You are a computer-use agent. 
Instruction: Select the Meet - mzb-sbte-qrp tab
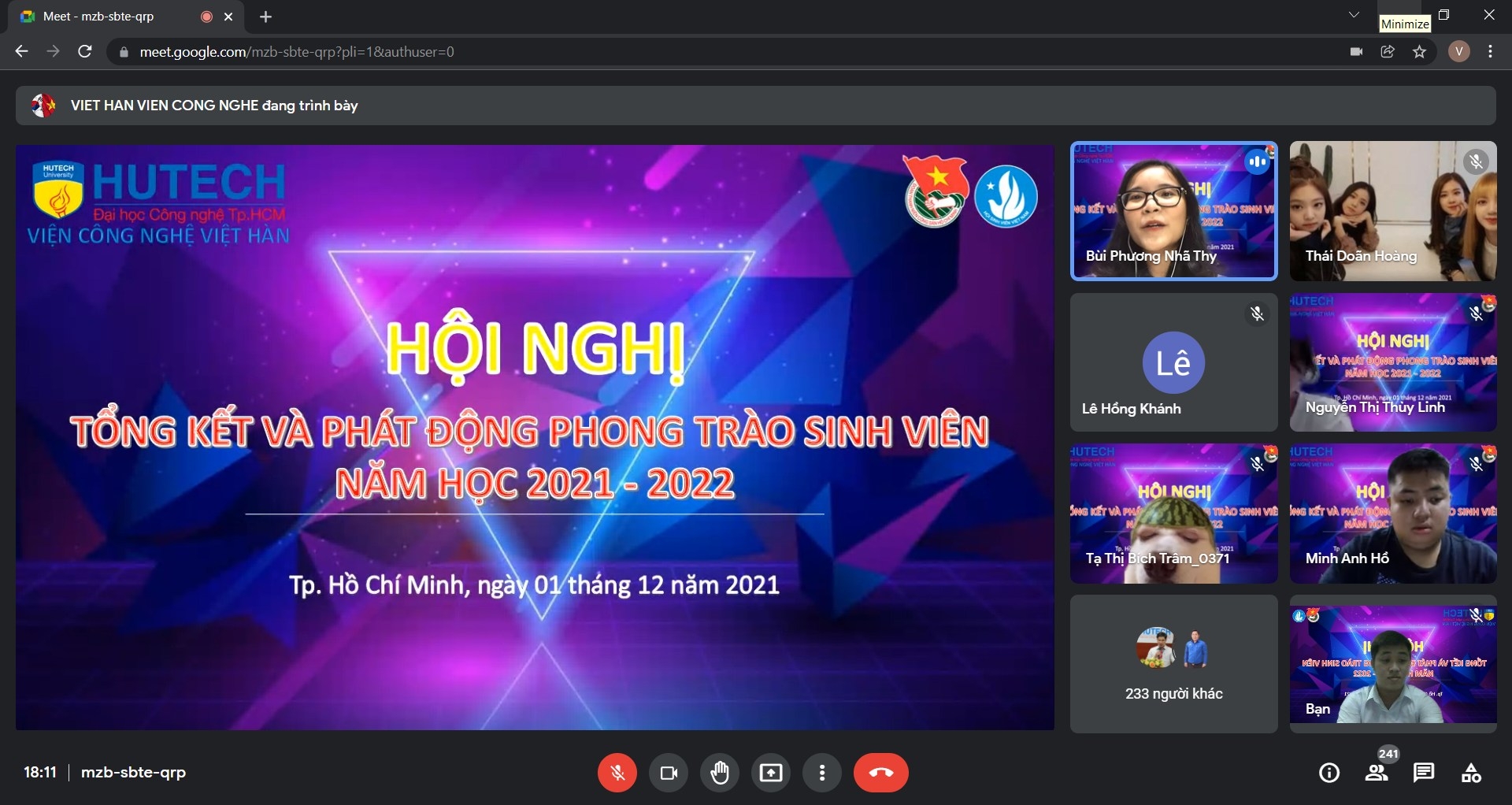coord(126,17)
